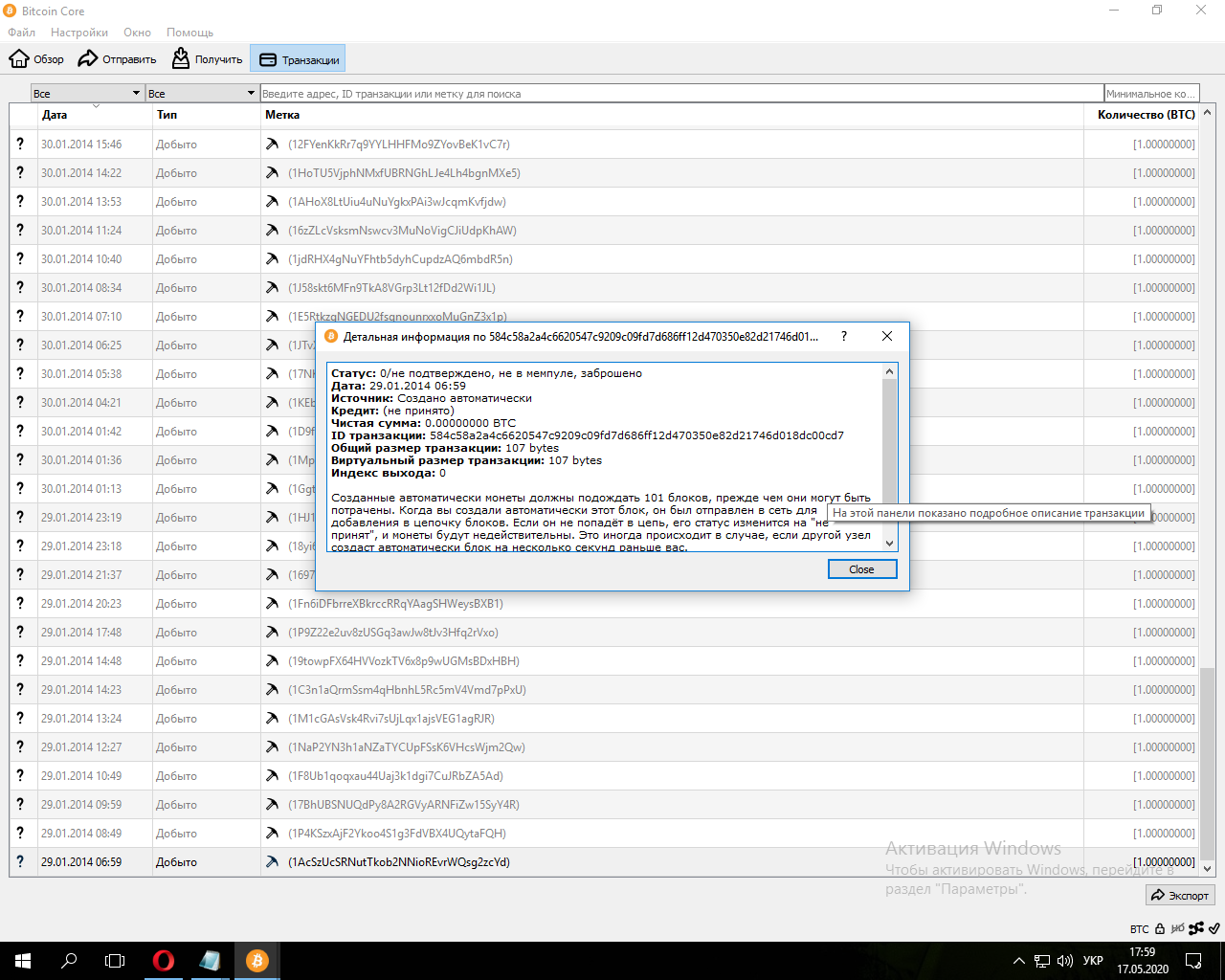Click the status question icon for 29.01.2014 20:23
Image resolution: width=1225 pixels, height=980 pixels.
pos(20,604)
